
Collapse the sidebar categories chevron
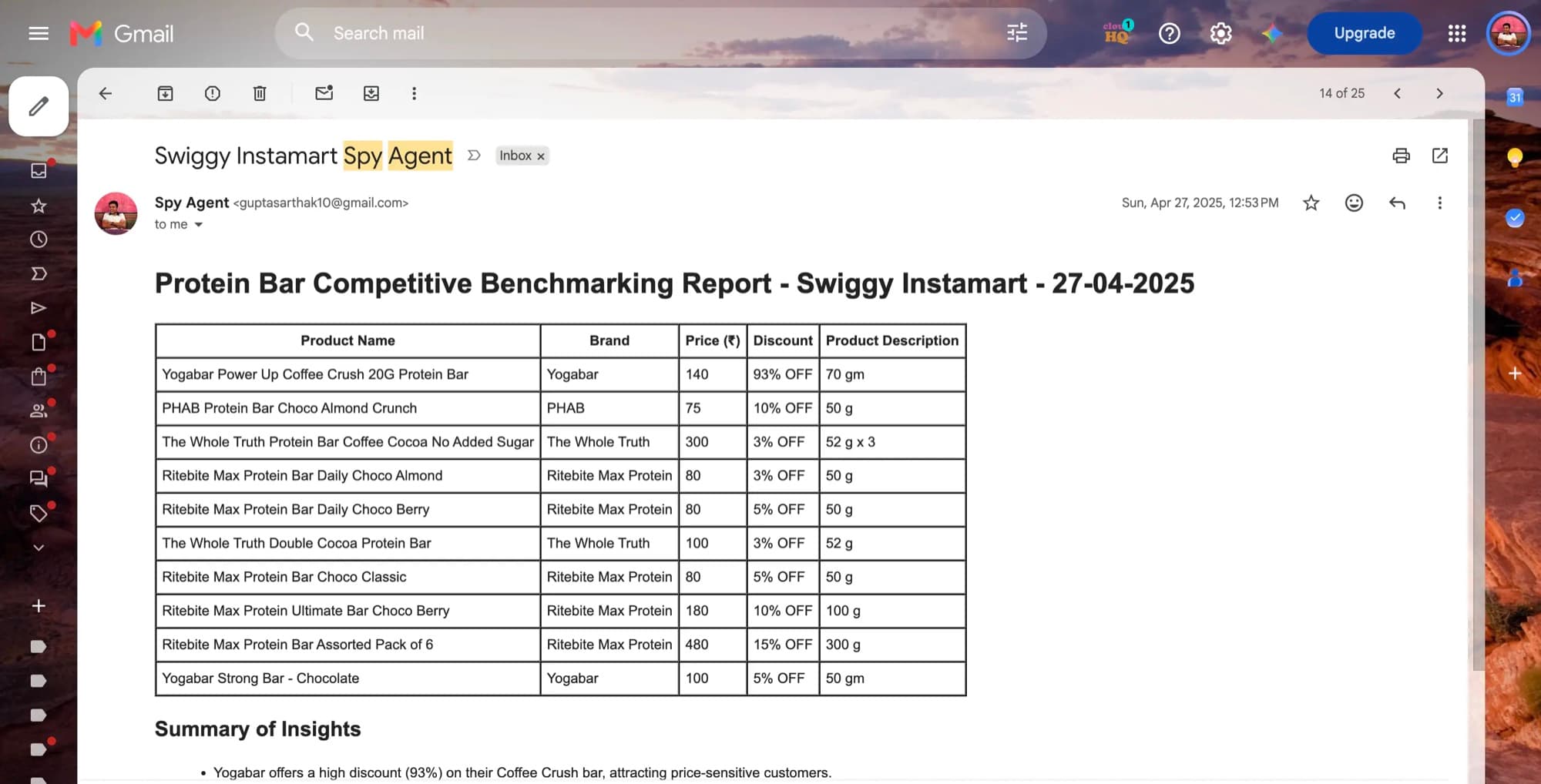pos(39,548)
